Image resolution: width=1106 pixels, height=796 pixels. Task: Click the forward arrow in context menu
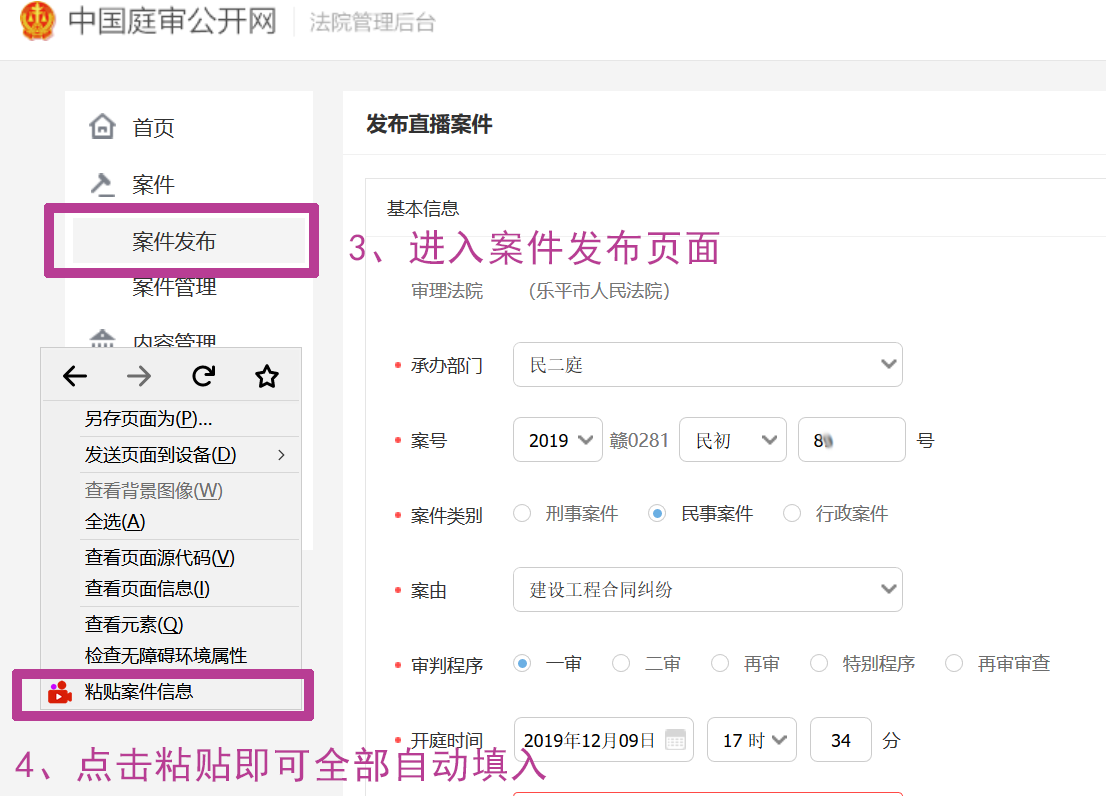coord(139,376)
